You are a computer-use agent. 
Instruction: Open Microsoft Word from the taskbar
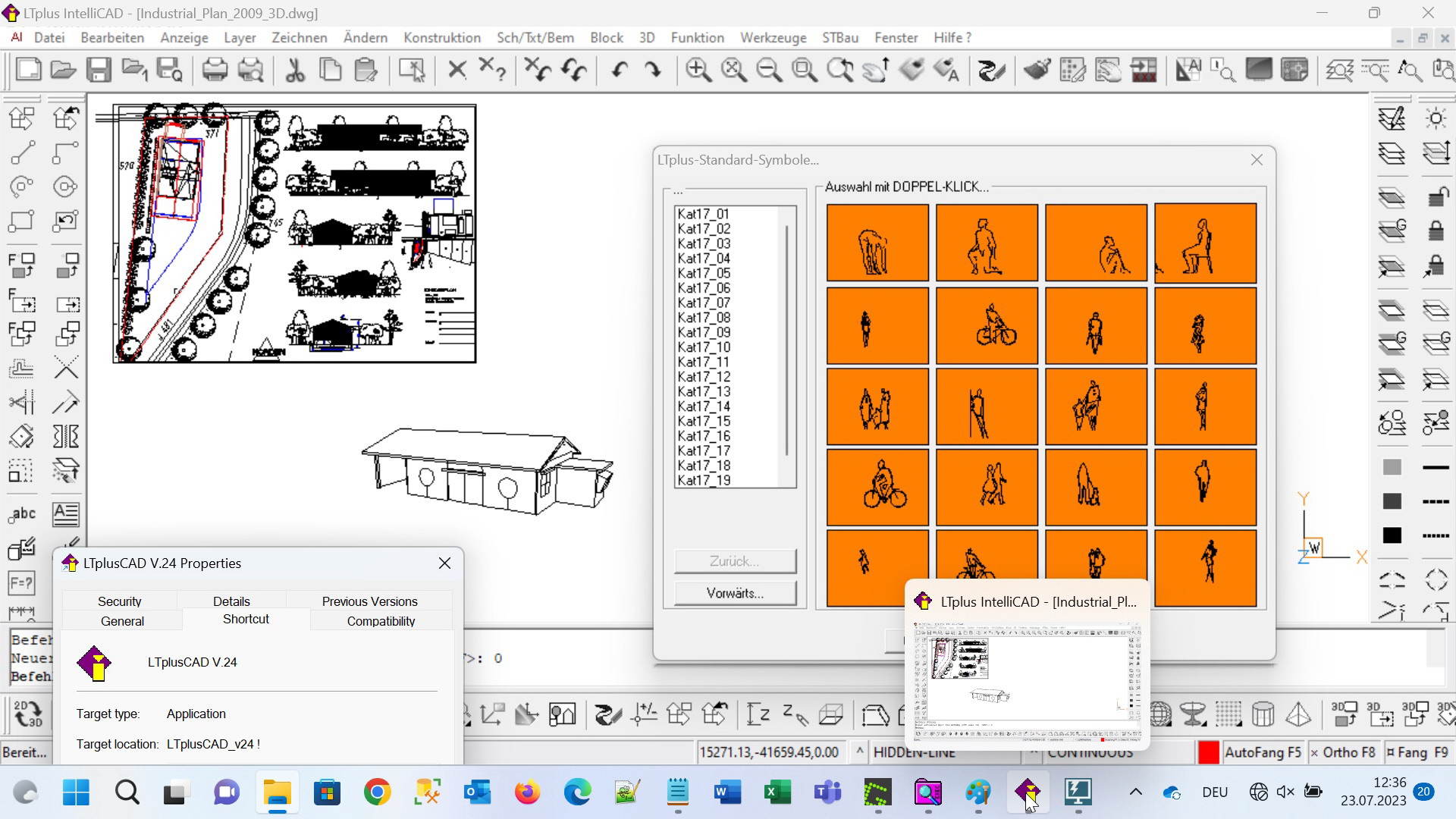pos(727,792)
